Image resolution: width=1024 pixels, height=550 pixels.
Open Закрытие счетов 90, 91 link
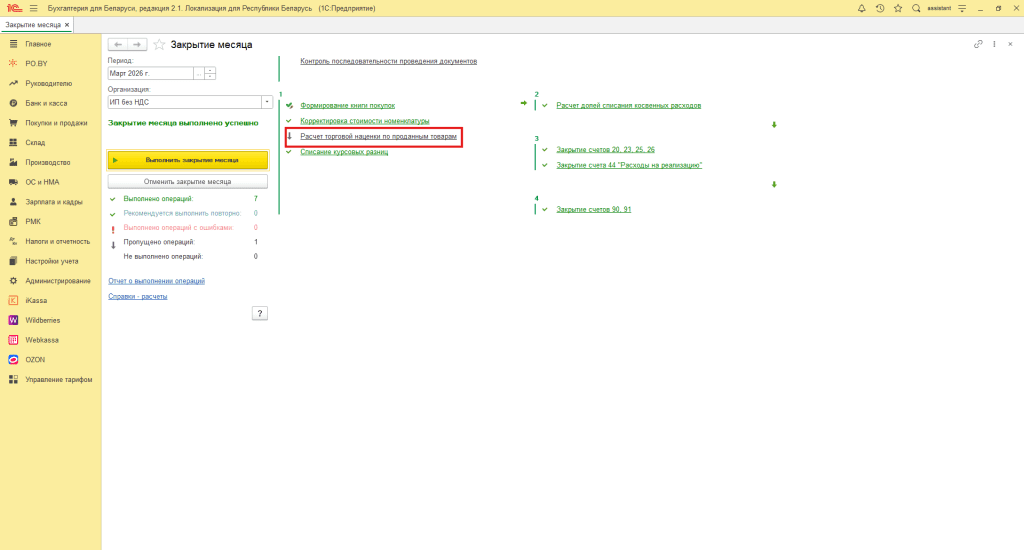(x=594, y=210)
